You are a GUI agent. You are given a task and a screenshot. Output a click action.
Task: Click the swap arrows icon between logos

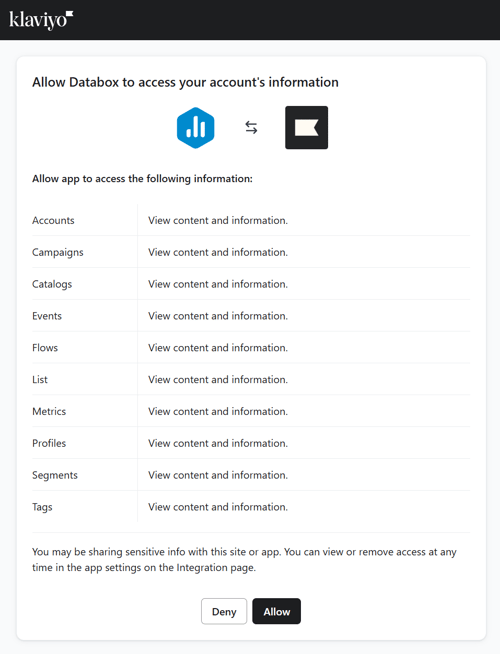251,127
